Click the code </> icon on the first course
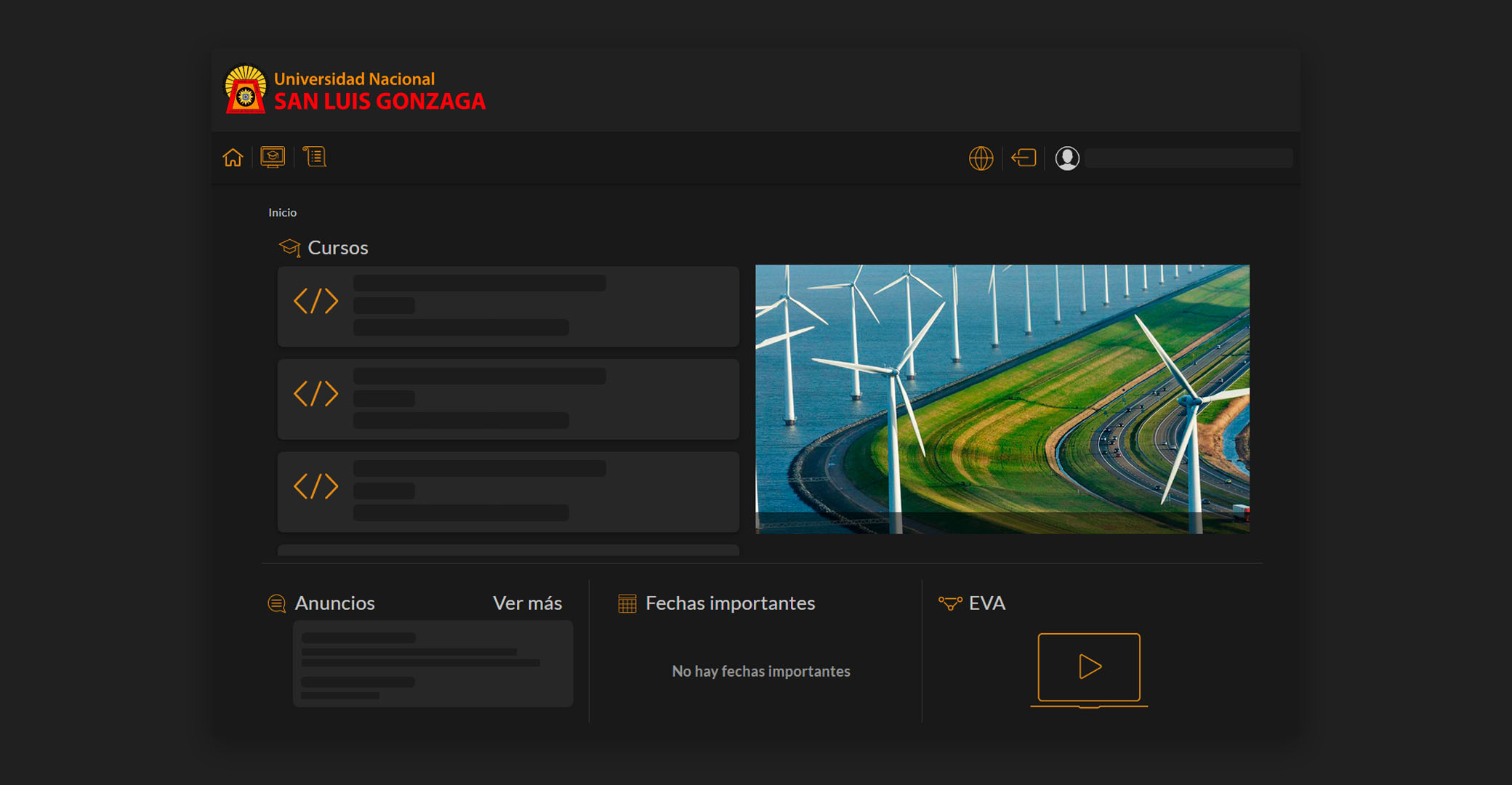This screenshot has height=785, width=1512. [x=315, y=301]
